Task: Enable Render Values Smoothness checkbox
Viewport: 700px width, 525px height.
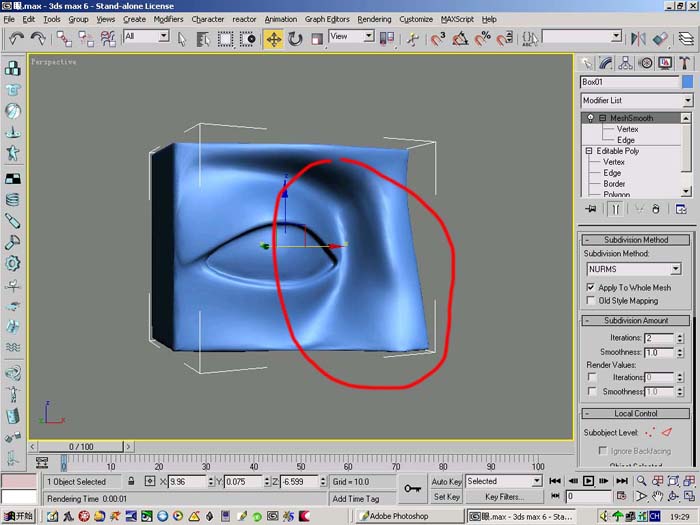Action: (x=592, y=392)
